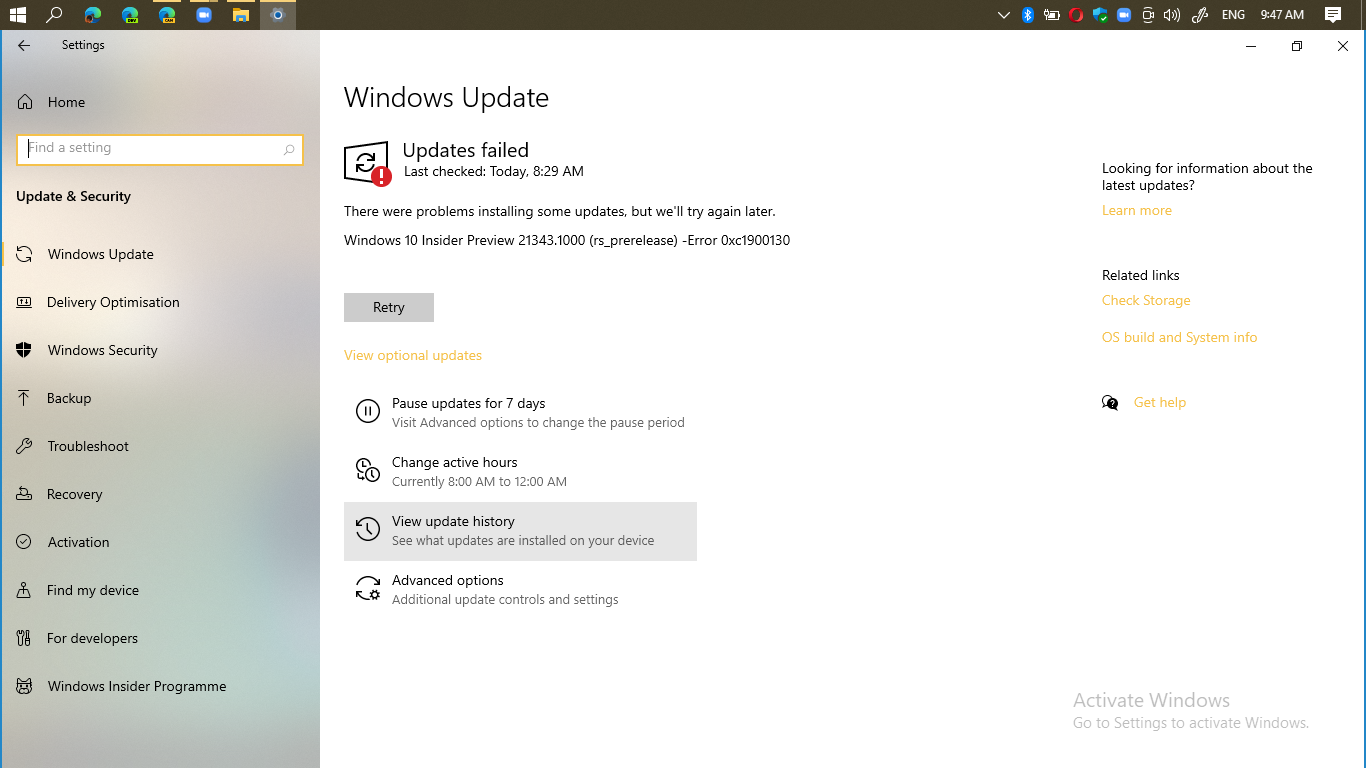Open For developers settings
Screen dimensions: 1366x768
pyautogui.click(x=160, y=638)
